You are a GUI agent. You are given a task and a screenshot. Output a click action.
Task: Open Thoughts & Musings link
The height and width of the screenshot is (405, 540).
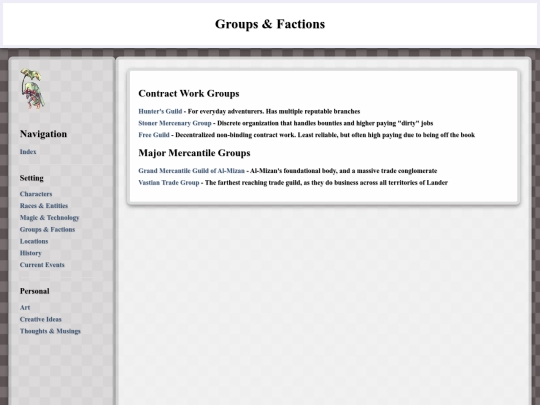(50, 331)
